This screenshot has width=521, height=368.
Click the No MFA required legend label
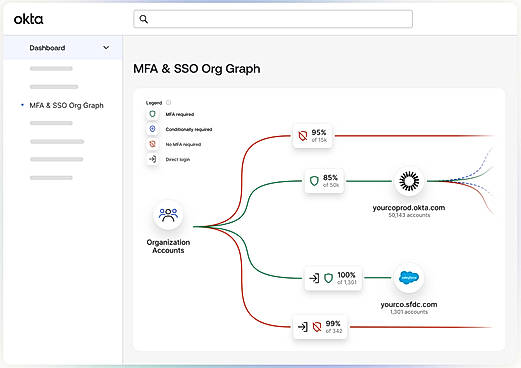pos(183,144)
